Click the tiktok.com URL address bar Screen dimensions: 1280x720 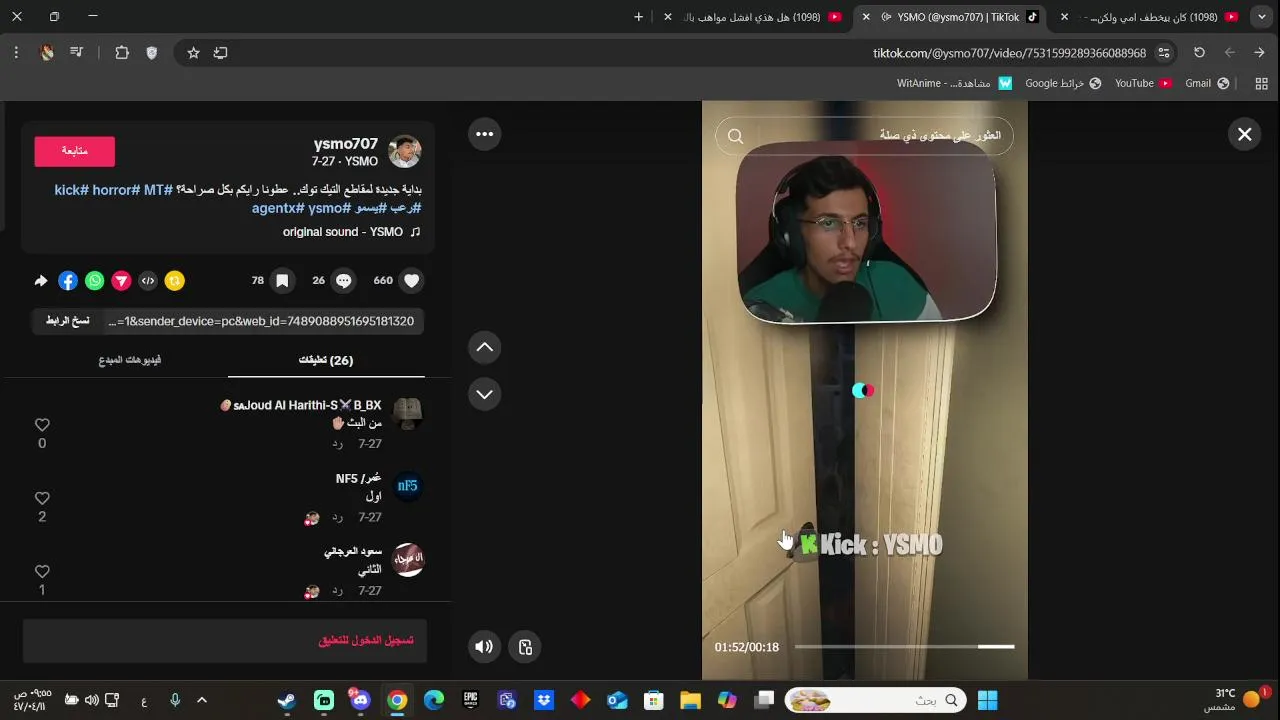(1009, 53)
